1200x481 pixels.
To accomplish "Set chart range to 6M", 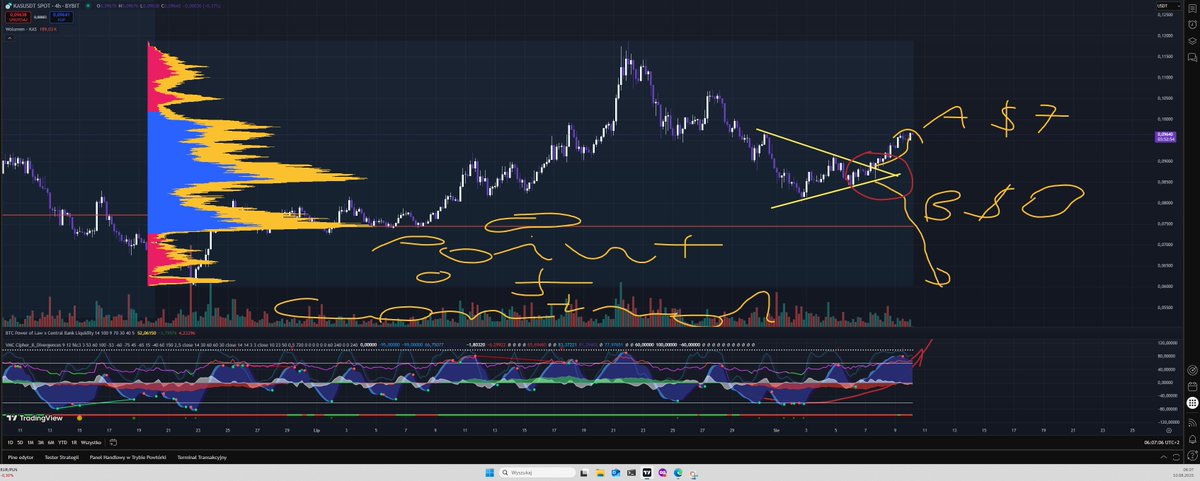I will tap(51, 442).
